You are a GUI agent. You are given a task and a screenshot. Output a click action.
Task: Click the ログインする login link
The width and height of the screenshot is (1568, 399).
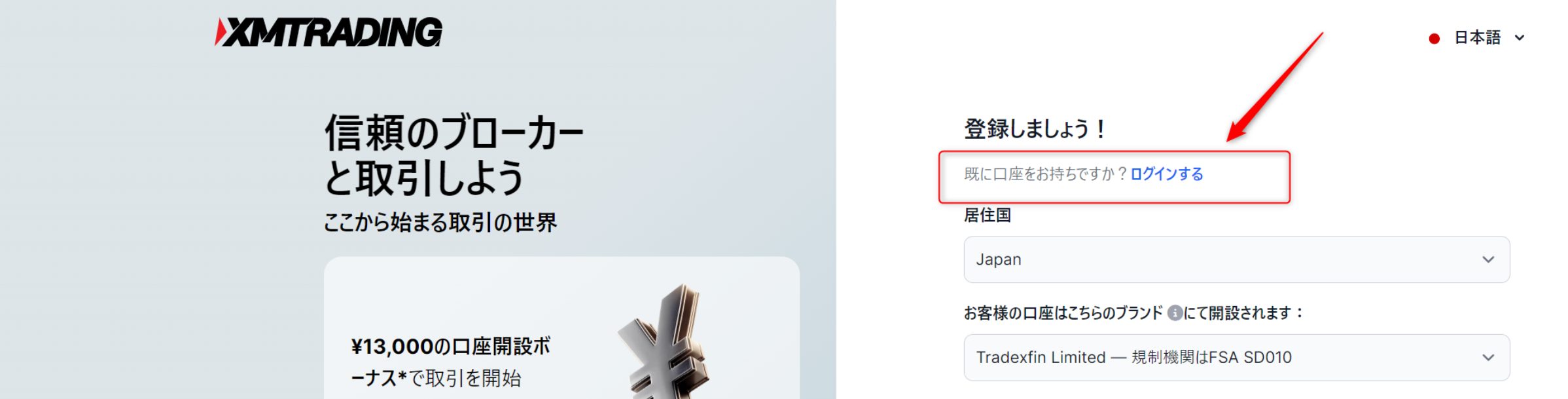(1167, 174)
